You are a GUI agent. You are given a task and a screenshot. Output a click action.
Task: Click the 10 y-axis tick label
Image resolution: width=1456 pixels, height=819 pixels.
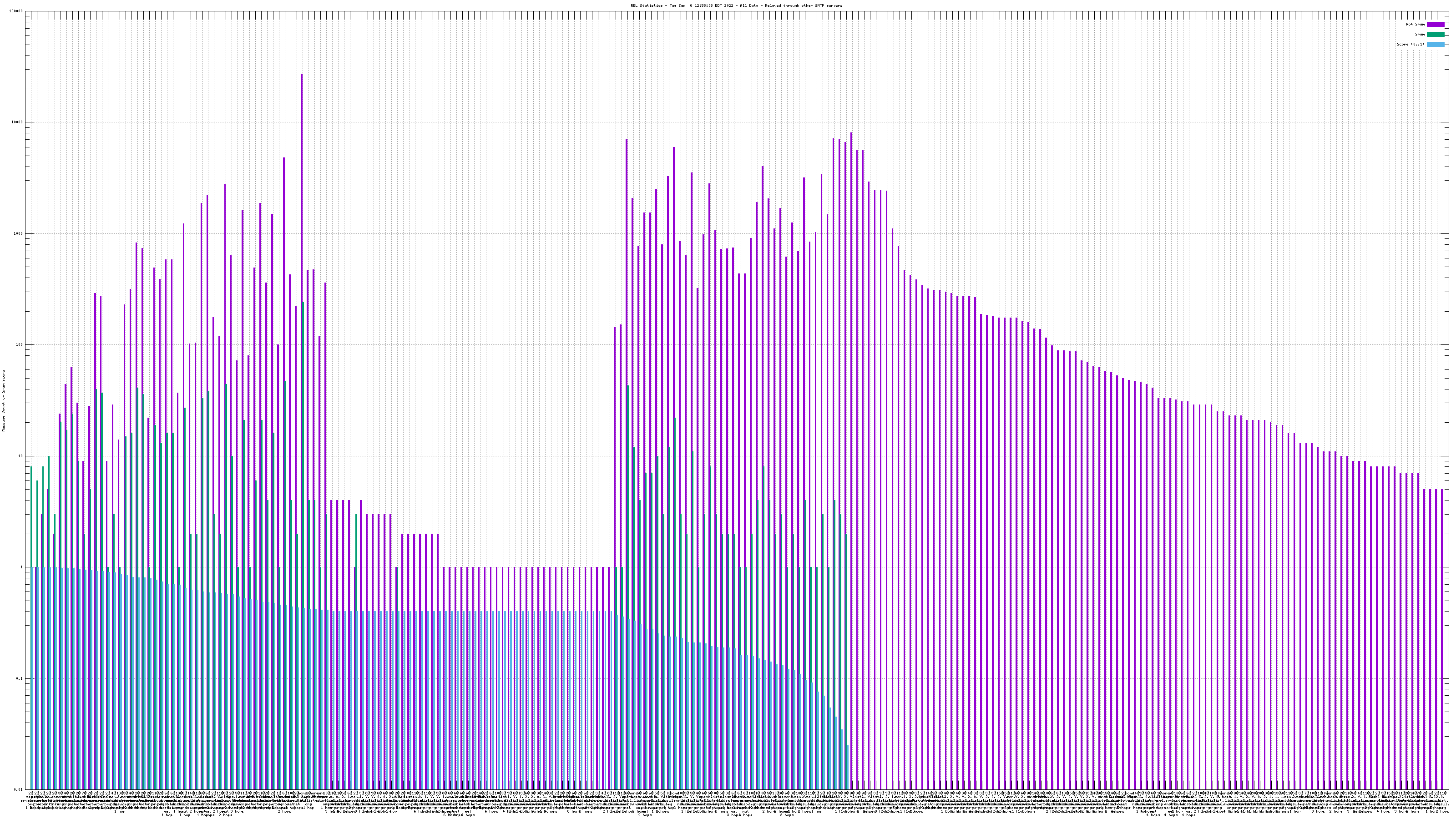pos(21,456)
